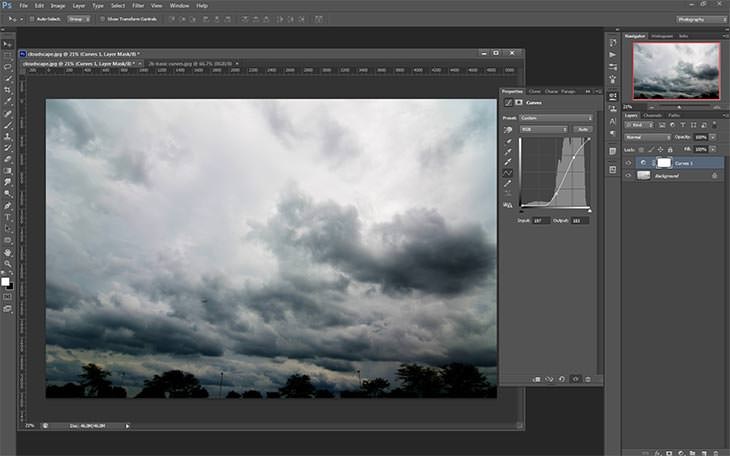730x456 pixels.
Task: Pick the white point eyedropper in Curves
Action: pos(508,163)
